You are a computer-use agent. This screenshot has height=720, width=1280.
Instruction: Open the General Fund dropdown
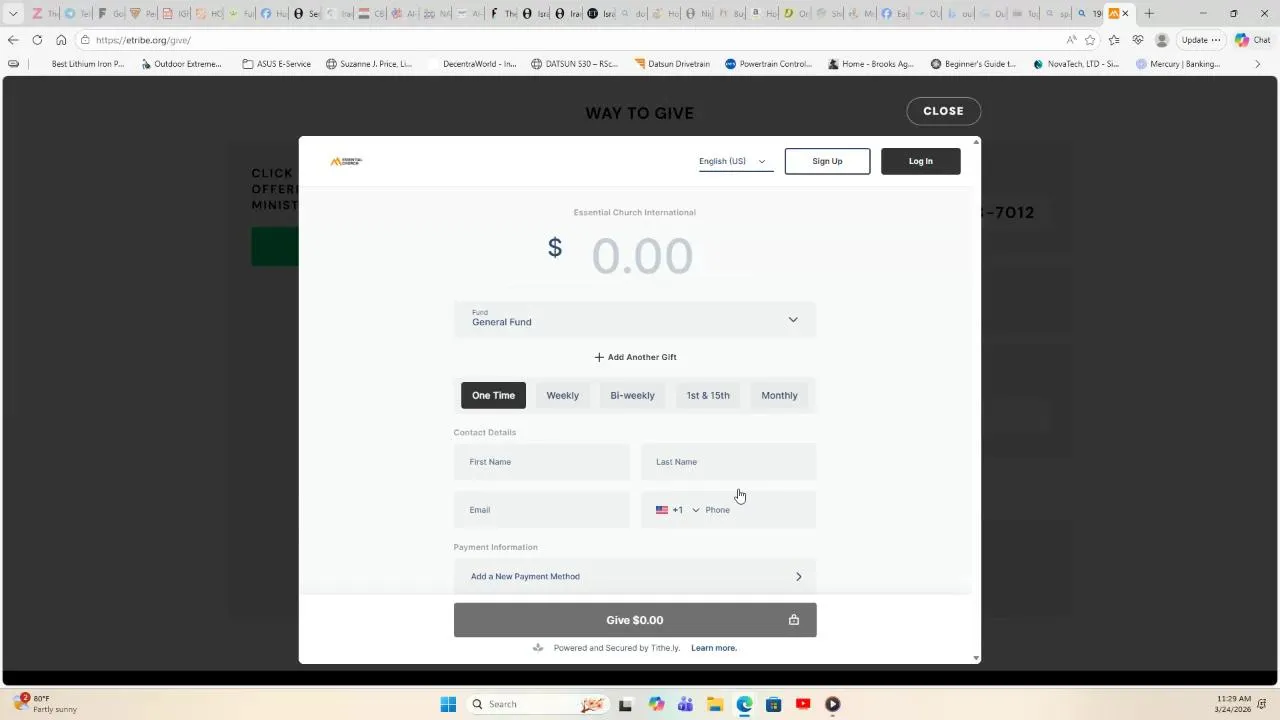[635, 320]
